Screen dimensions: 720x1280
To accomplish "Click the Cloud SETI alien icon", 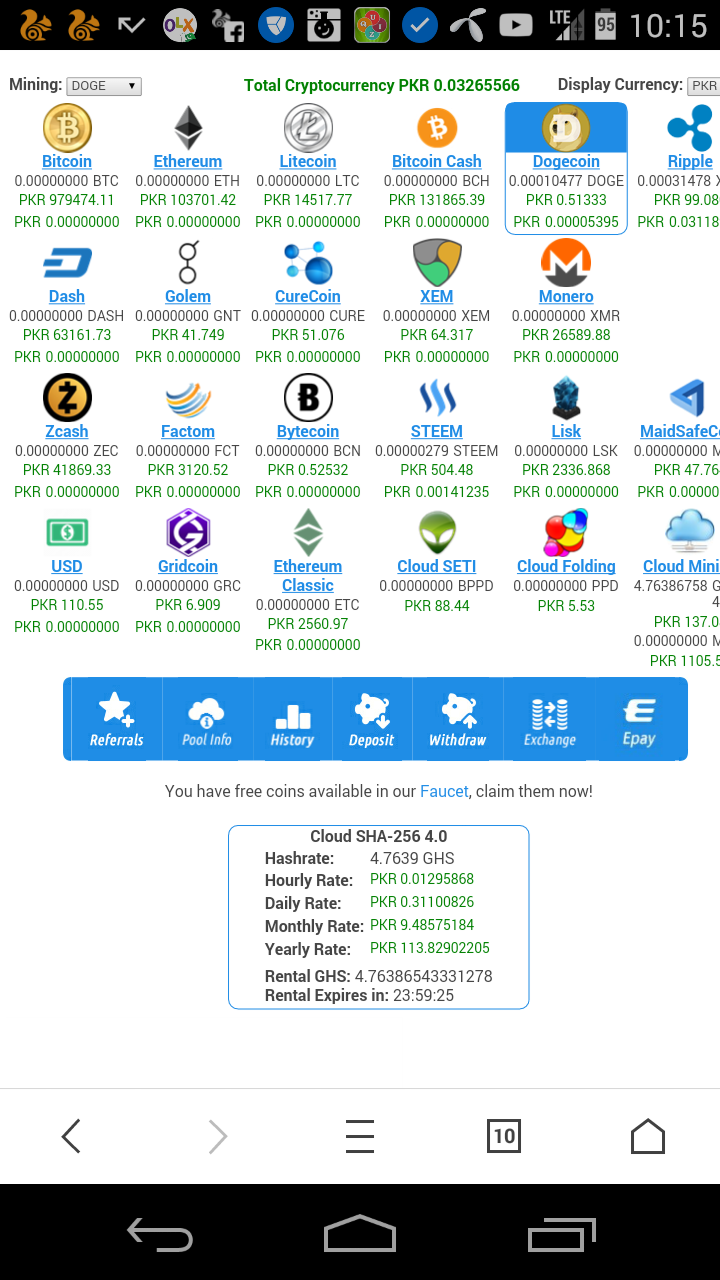I will [x=437, y=532].
